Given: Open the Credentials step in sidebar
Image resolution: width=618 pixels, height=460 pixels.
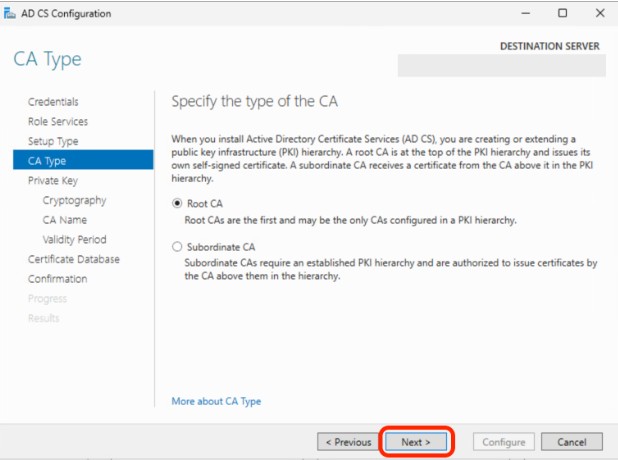Looking at the screenshot, I should tap(53, 101).
